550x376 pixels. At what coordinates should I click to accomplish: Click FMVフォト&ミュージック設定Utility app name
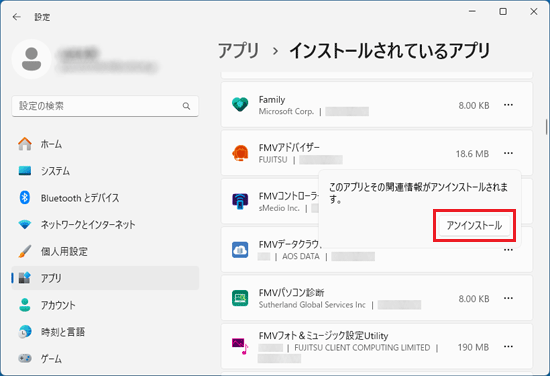323,336
